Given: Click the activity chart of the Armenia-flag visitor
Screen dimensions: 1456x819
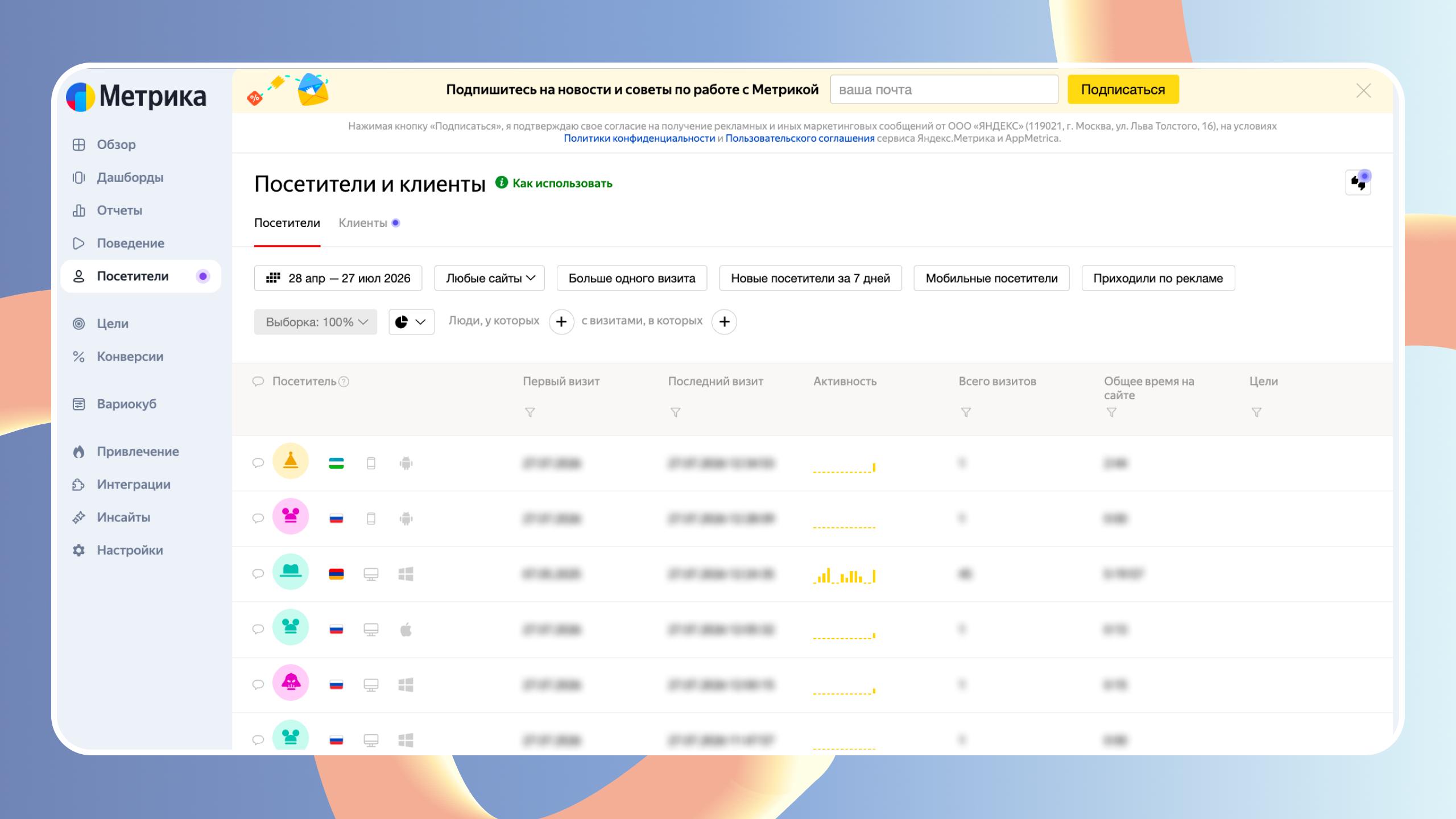Looking at the screenshot, I should pos(845,576).
